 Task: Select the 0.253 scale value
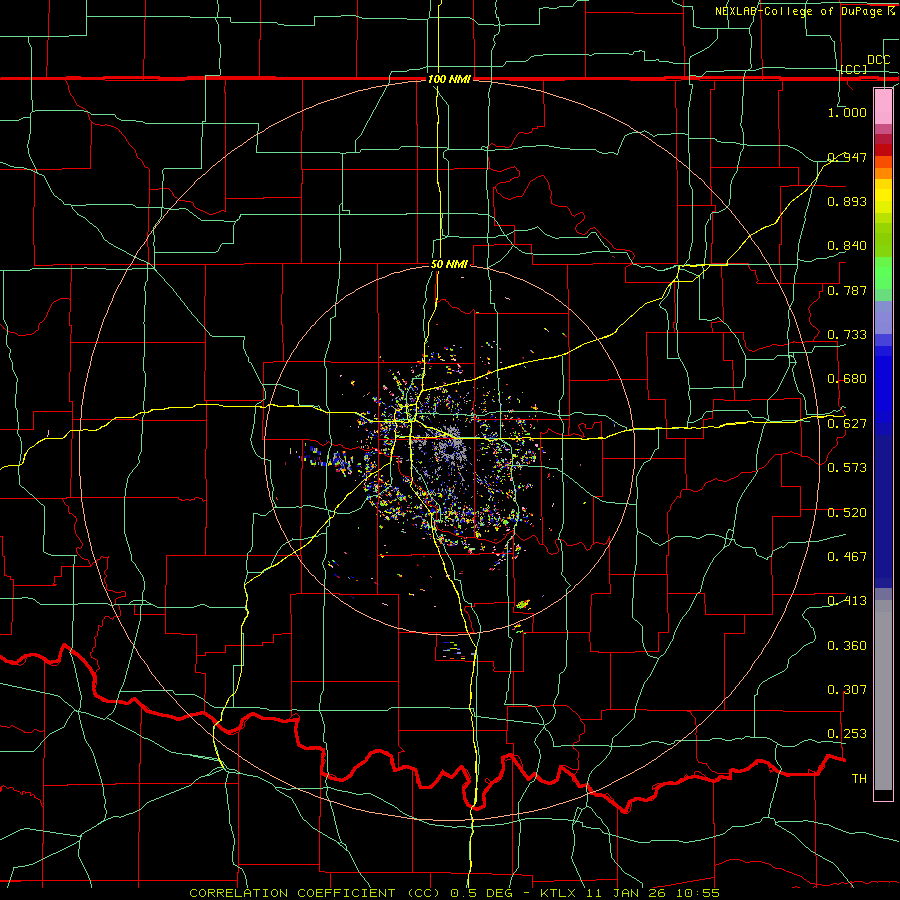(847, 734)
